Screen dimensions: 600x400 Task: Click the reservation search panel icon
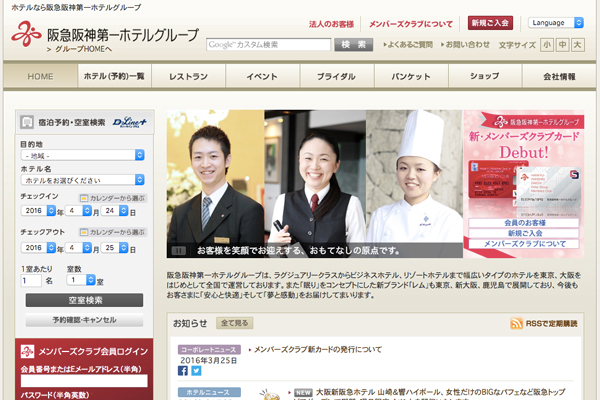coord(27,122)
